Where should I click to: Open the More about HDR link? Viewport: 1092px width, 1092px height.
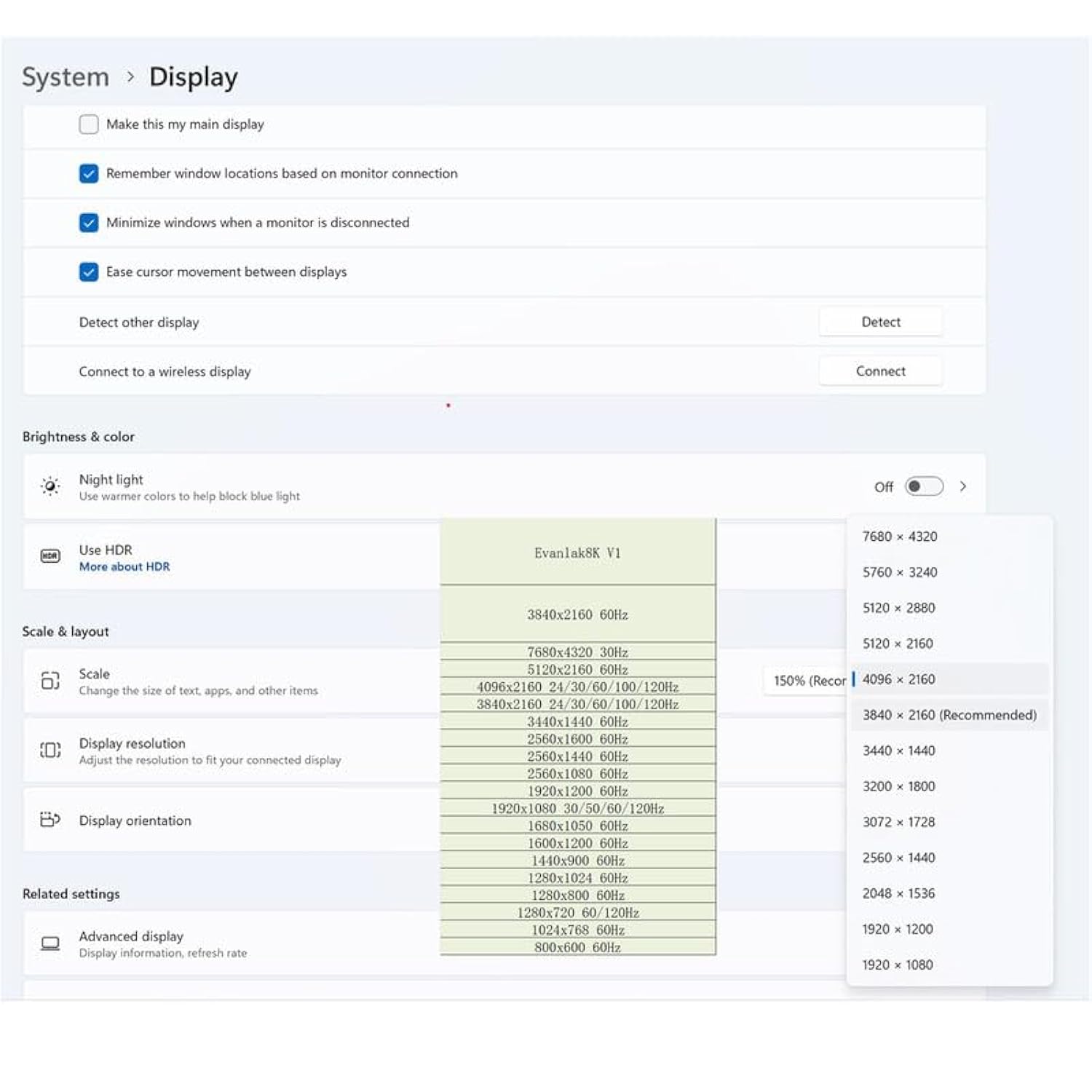[124, 567]
